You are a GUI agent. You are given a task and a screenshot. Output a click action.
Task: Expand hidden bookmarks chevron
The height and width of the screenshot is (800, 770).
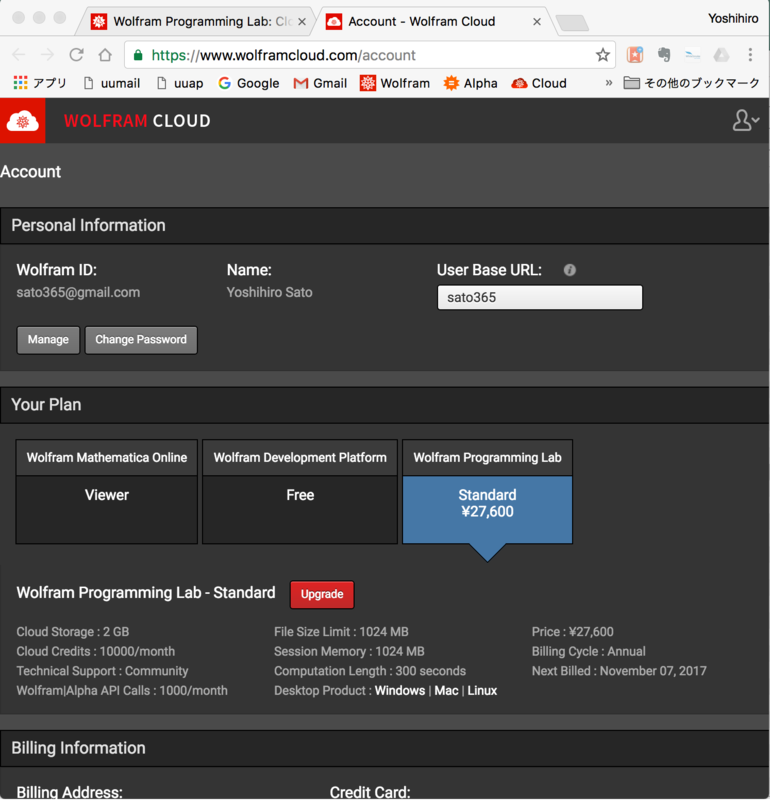click(608, 83)
